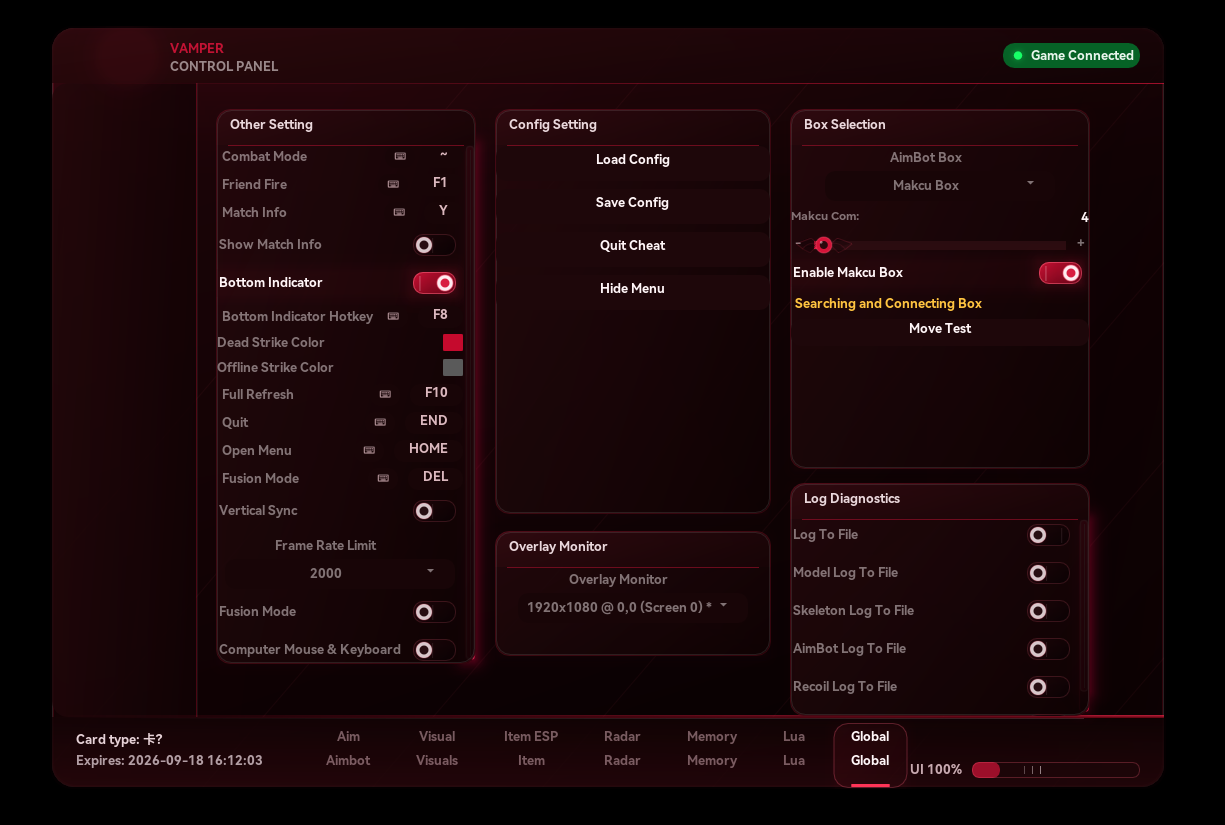Image resolution: width=1225 pixels, height=825 pixels.
Task: Click the HOME hotkey value for Open Menu
Action: [x=428, y=449]
